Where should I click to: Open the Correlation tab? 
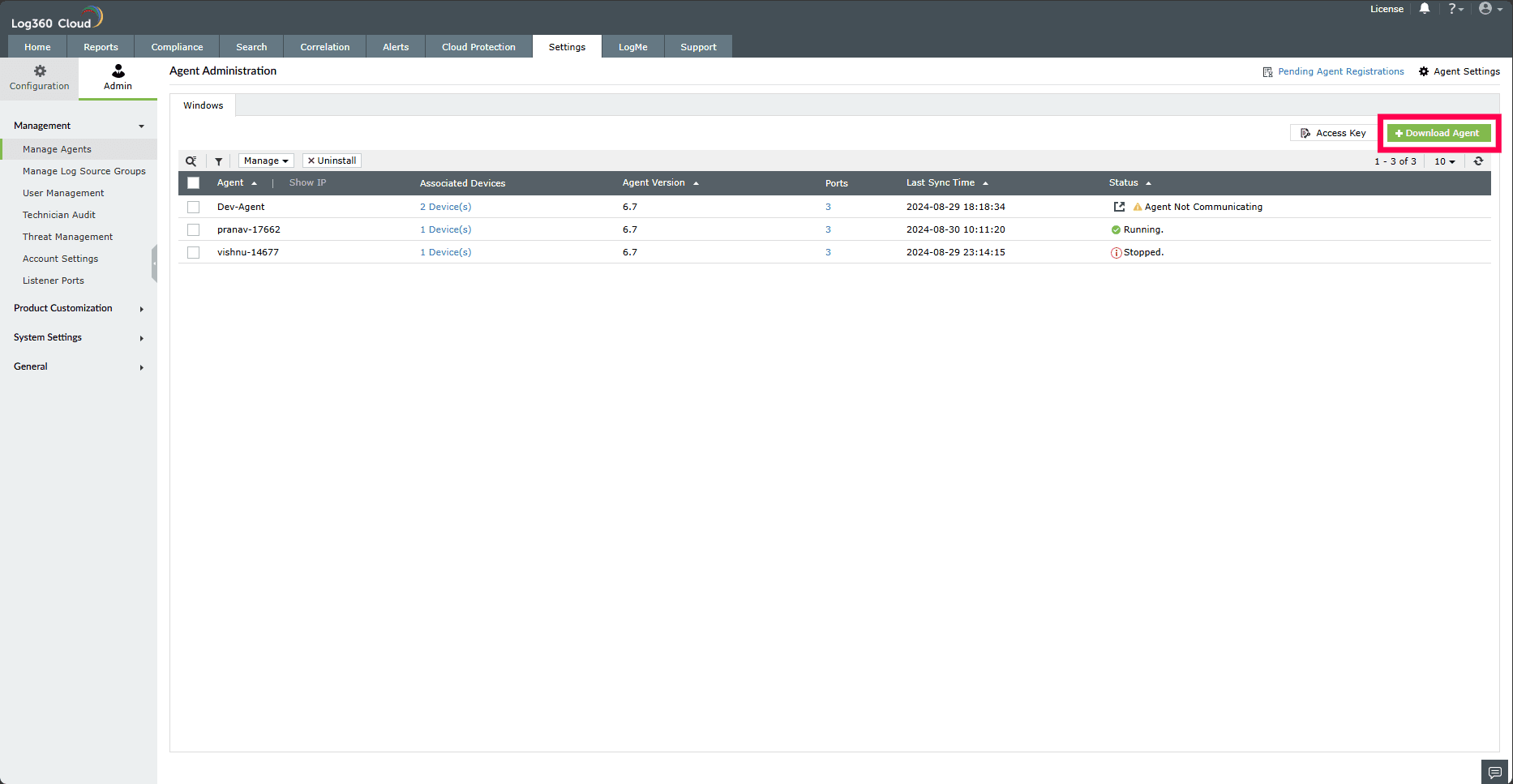click(325, 46)
